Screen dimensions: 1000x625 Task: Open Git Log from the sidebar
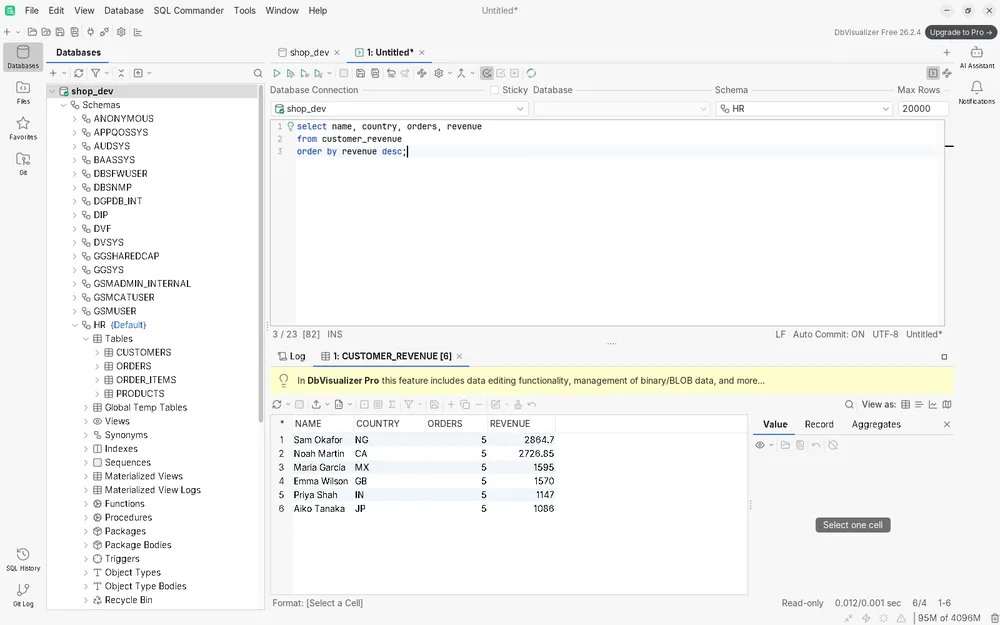pos(23,595)
